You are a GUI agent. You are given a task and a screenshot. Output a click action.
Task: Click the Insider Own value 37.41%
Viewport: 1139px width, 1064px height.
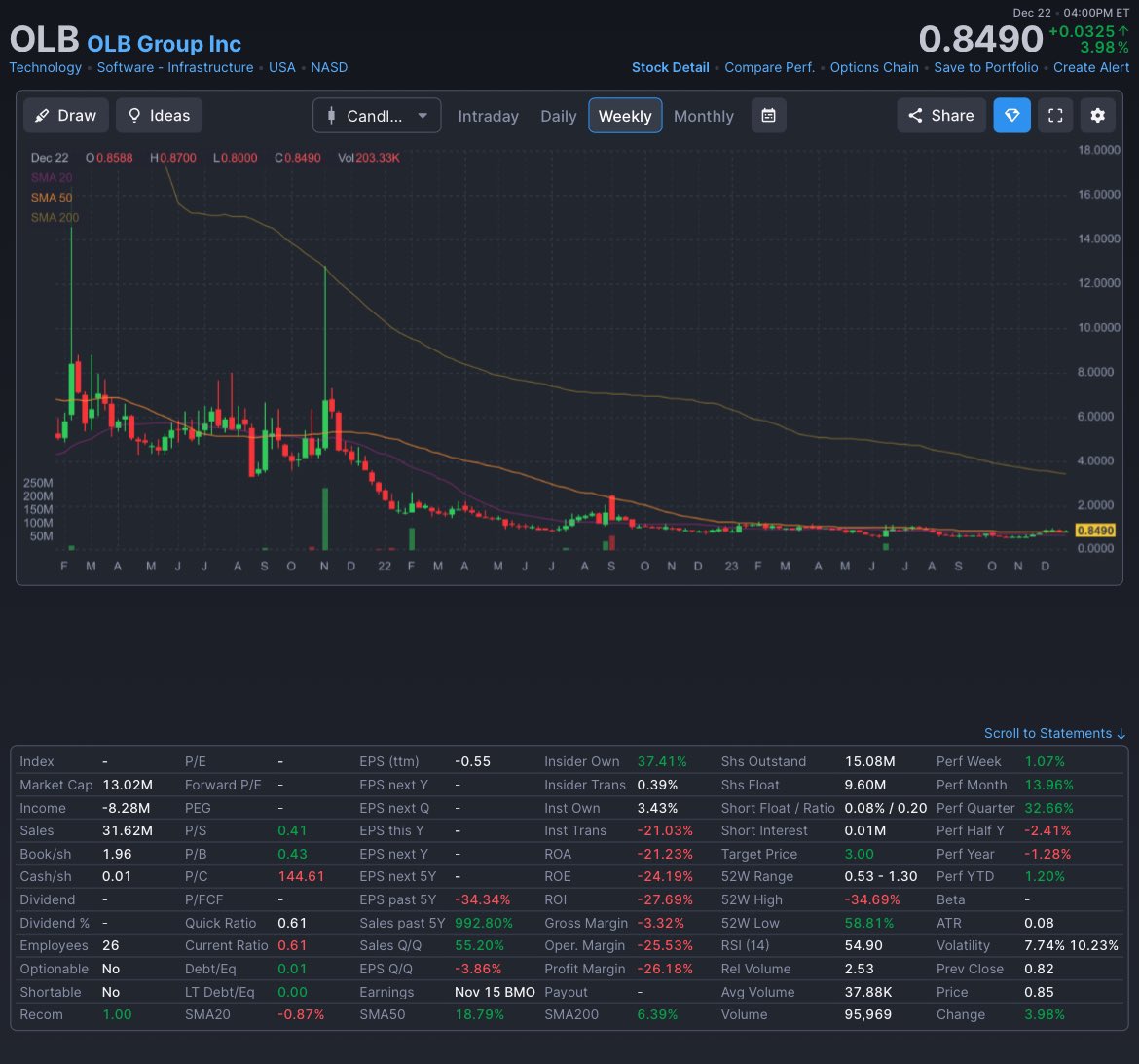pyautogui.click(x=662, y=761)
